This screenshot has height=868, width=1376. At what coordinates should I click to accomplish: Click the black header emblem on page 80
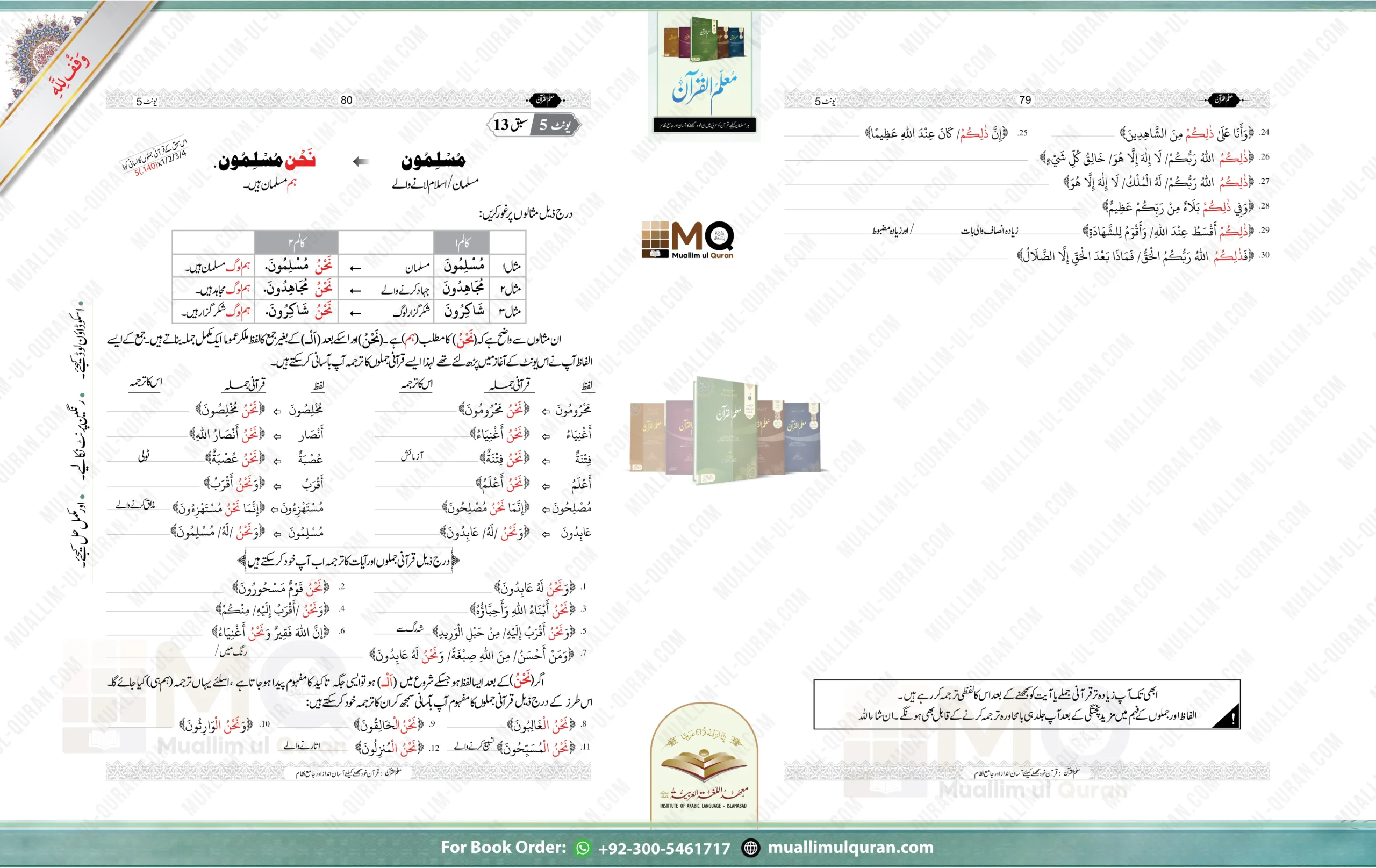coord(546,99)
